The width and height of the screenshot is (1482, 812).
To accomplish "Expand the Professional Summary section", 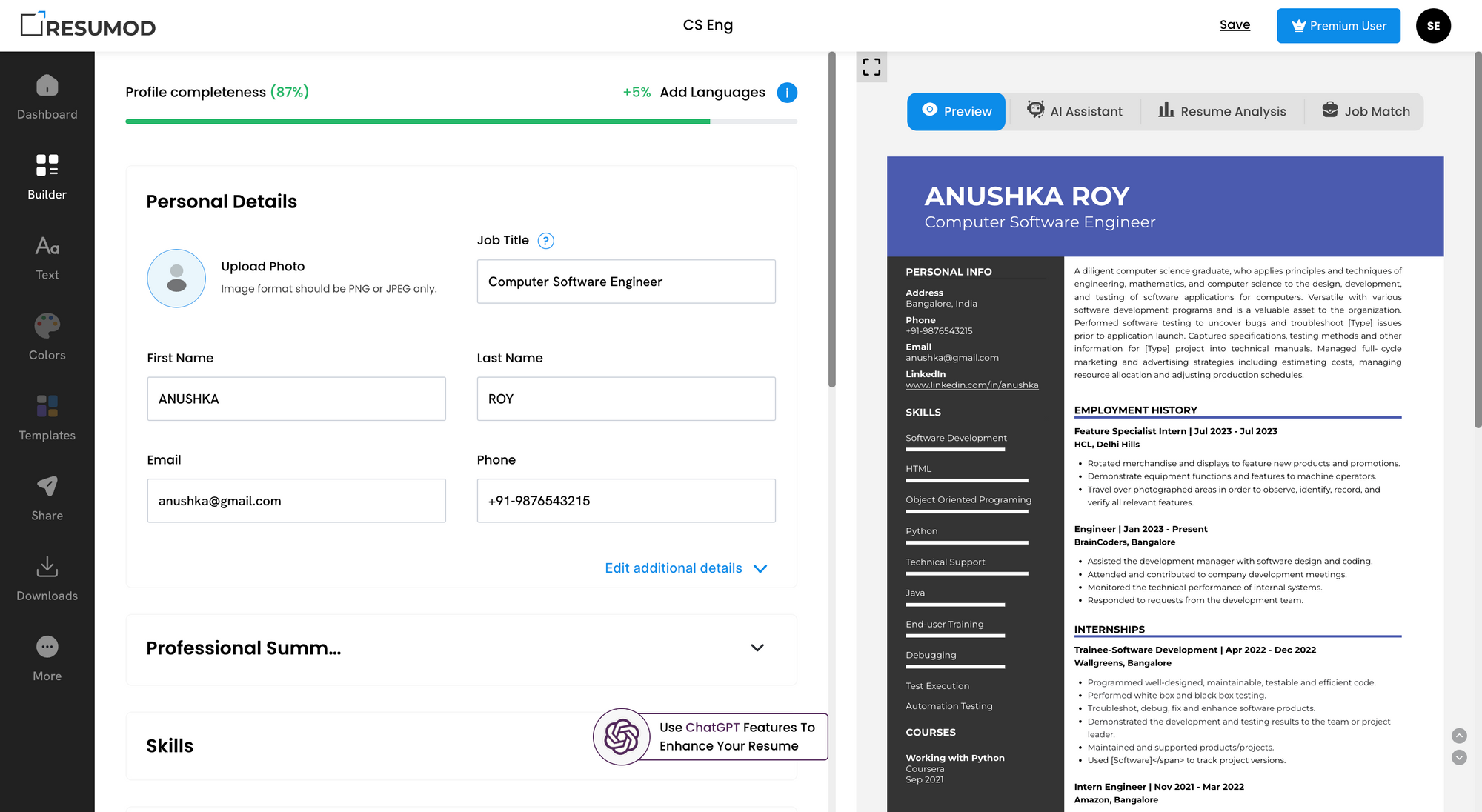I will [x=757, y=648].
